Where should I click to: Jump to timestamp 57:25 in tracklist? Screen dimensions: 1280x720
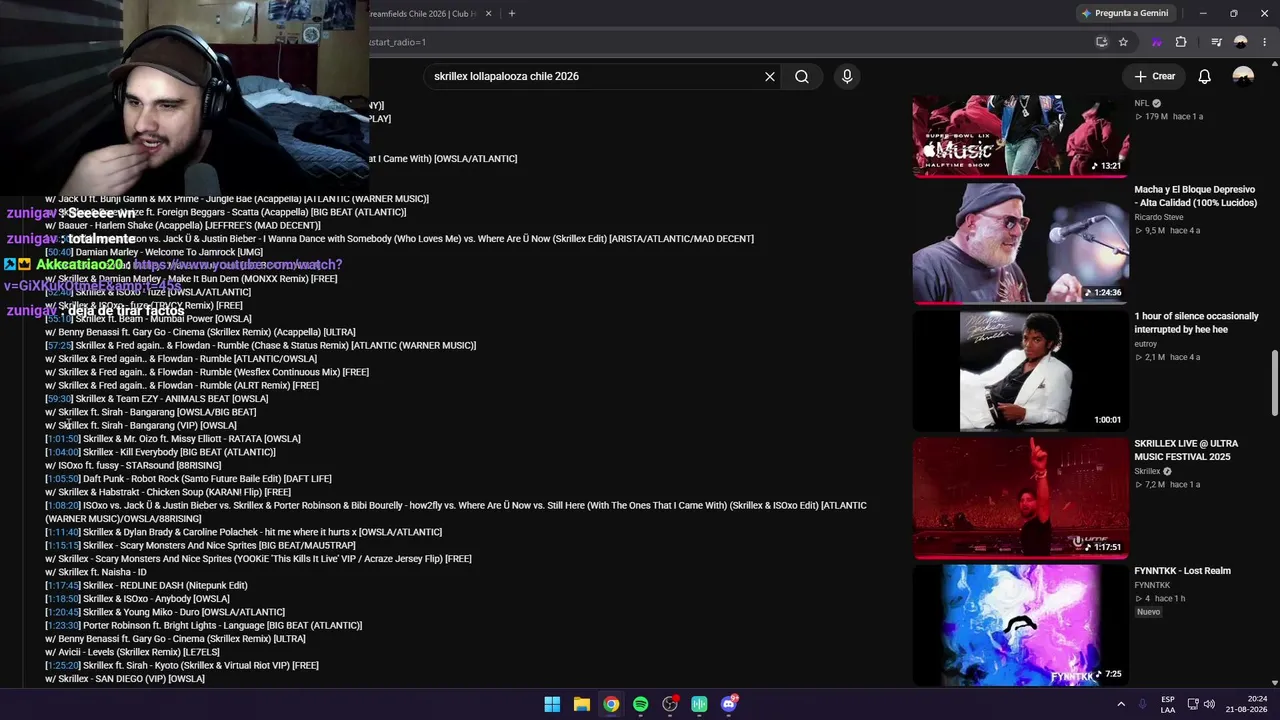pyautogui.click(x=59, y=346)
